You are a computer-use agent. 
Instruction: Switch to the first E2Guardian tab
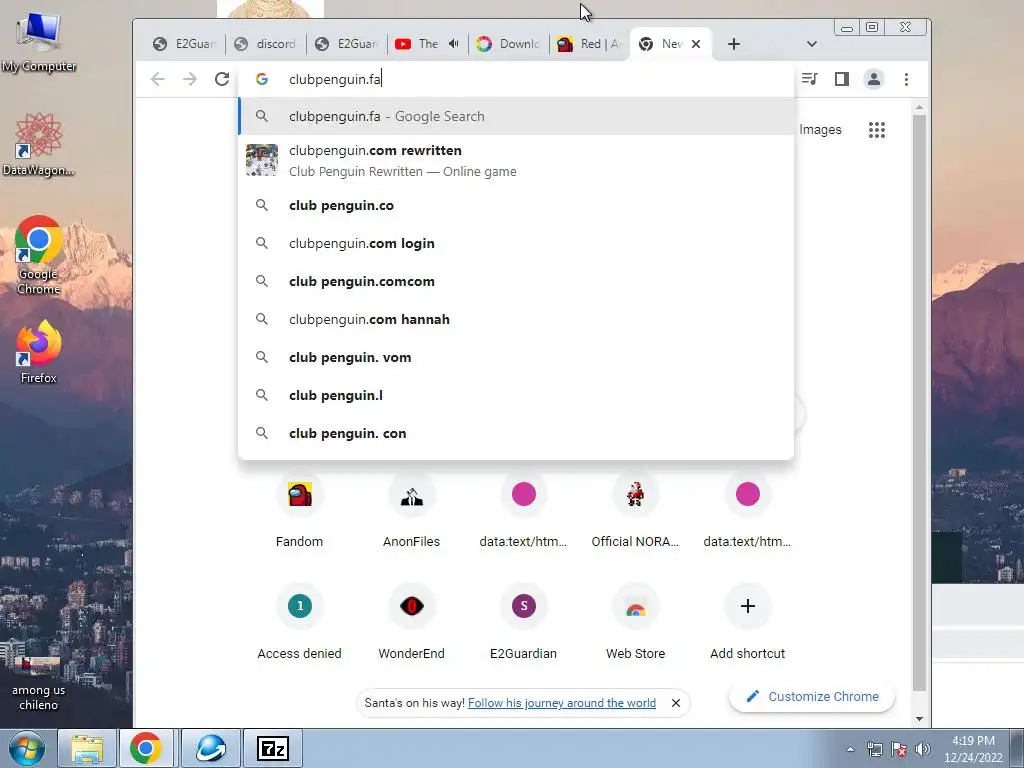pos(184,44)
